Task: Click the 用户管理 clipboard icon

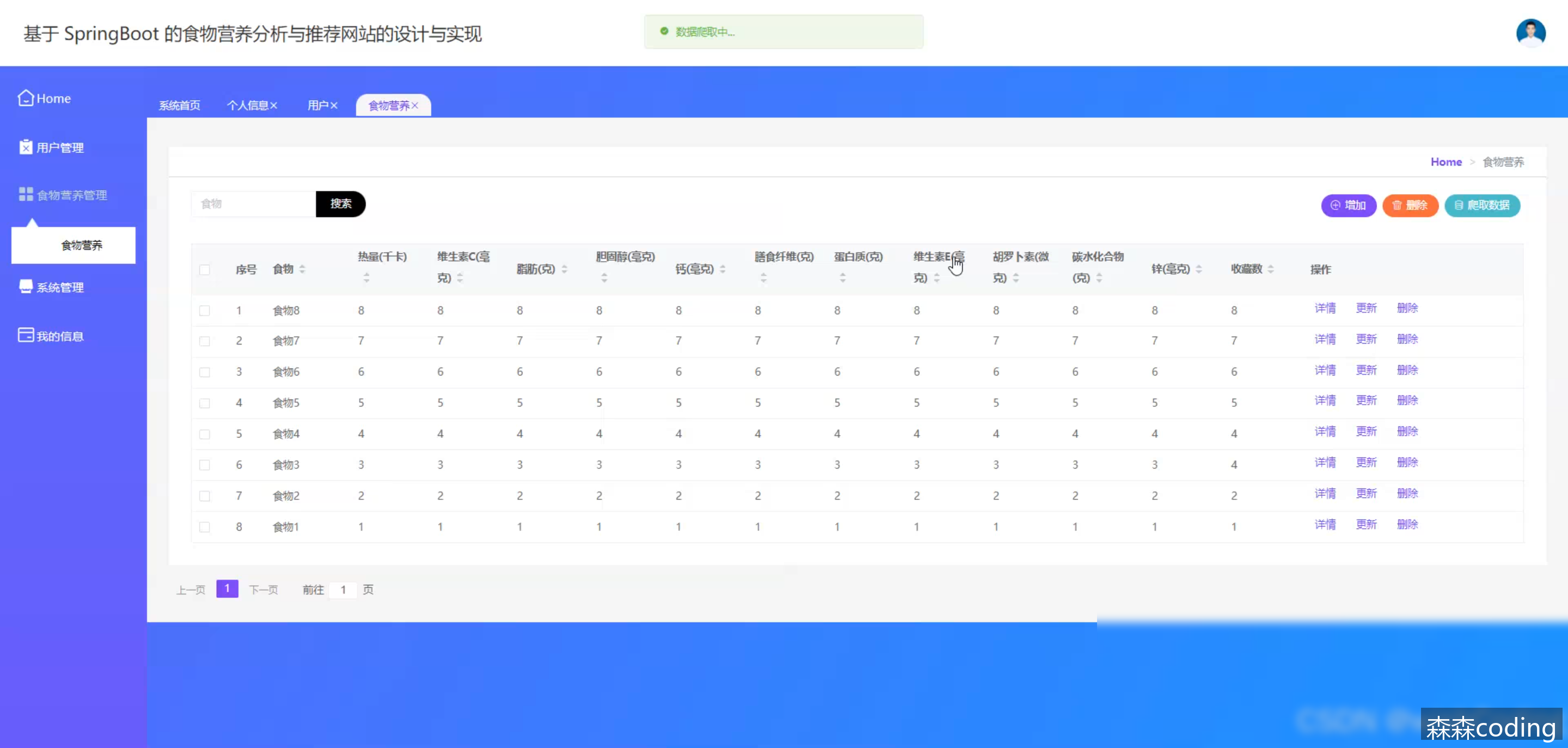Action: click(26, 148)
